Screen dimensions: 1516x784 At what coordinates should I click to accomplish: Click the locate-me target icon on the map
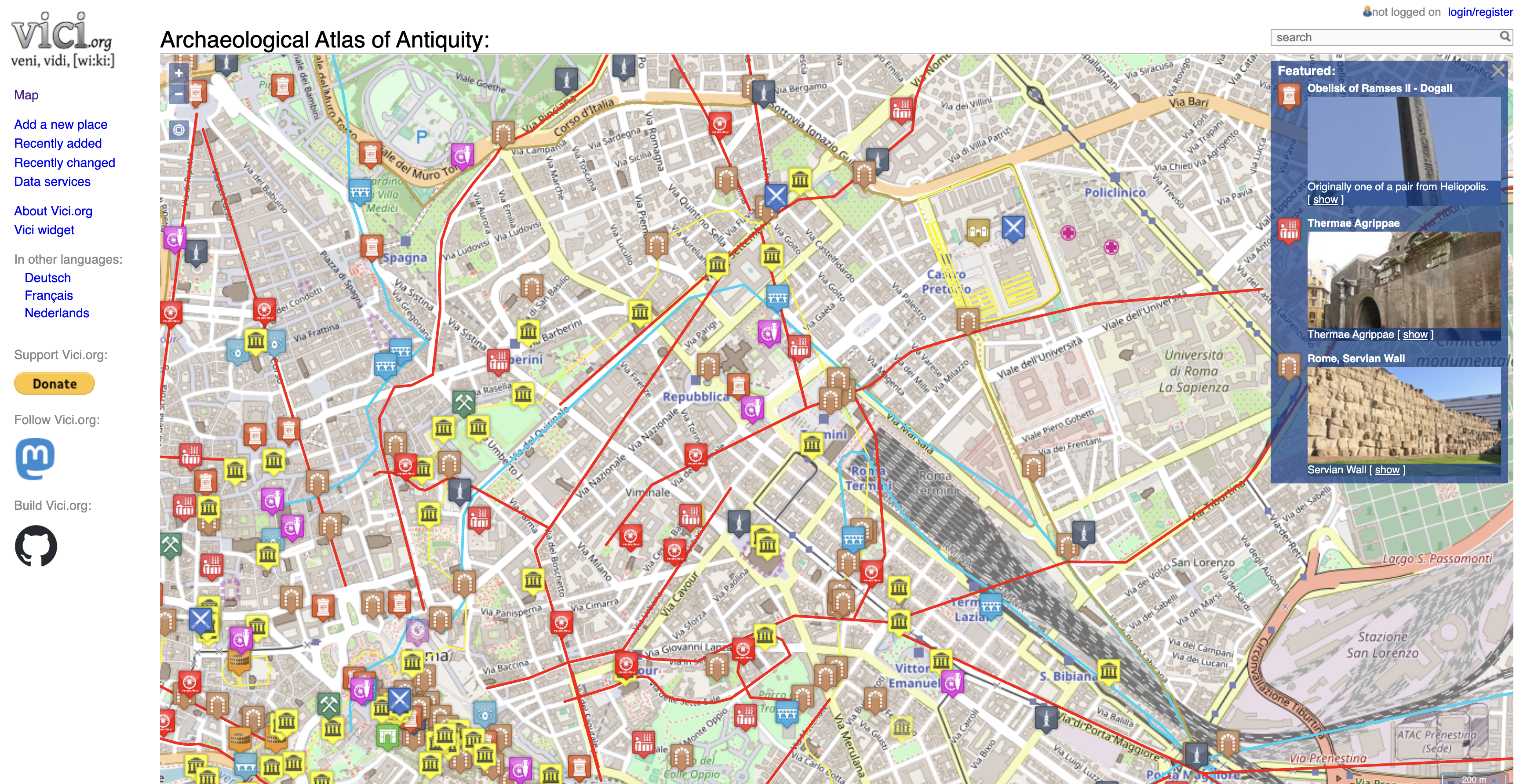[179, 130]
